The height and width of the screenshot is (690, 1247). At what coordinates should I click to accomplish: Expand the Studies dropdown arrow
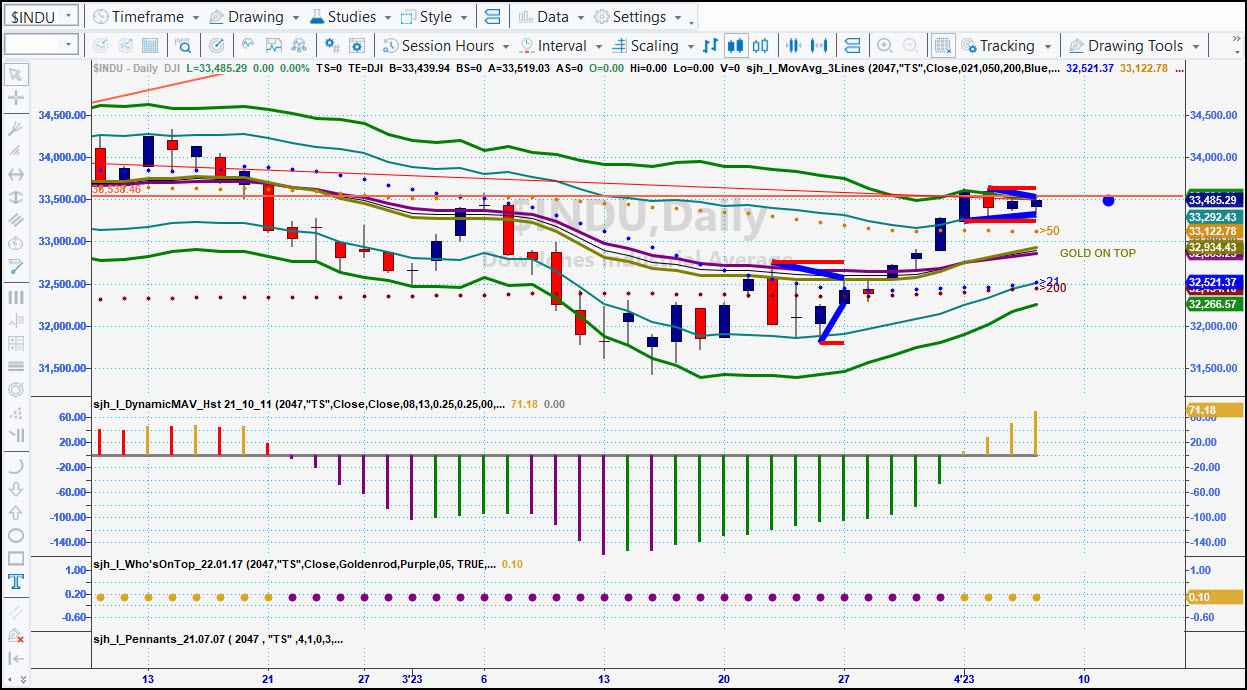388,18
